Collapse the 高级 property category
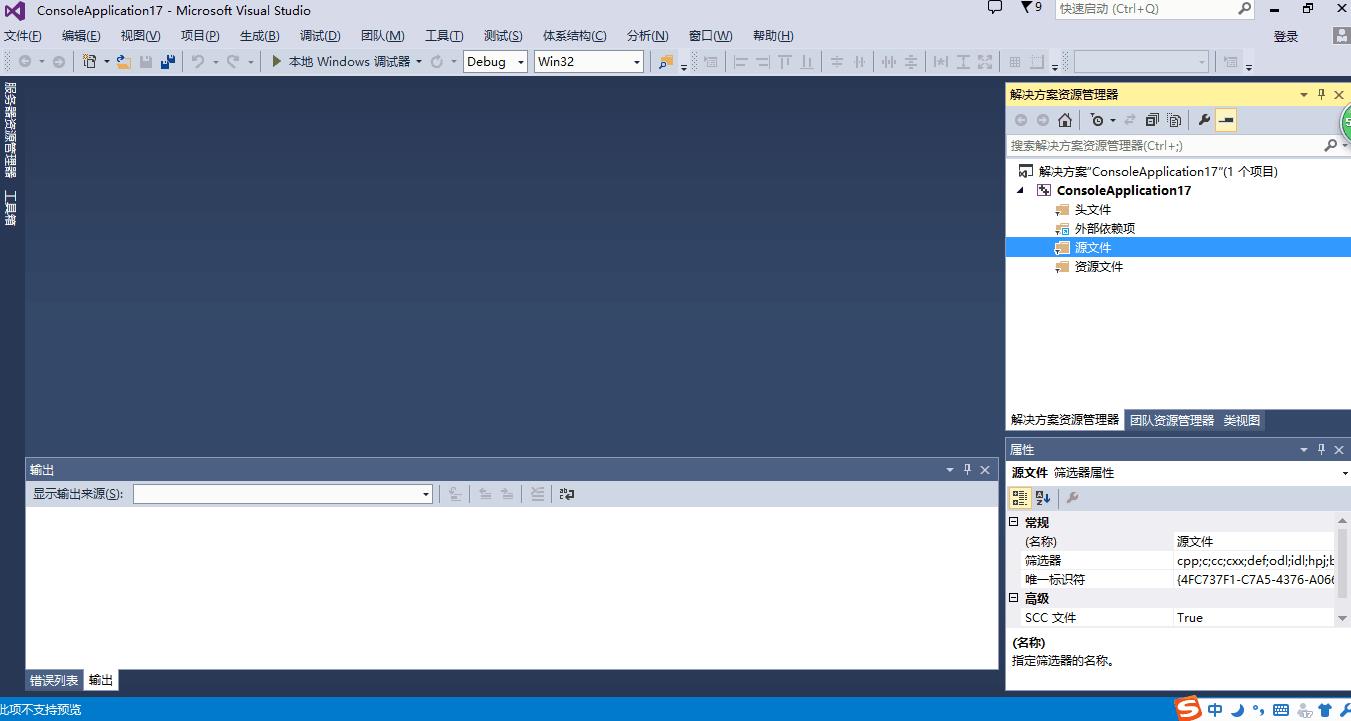 1013,598
